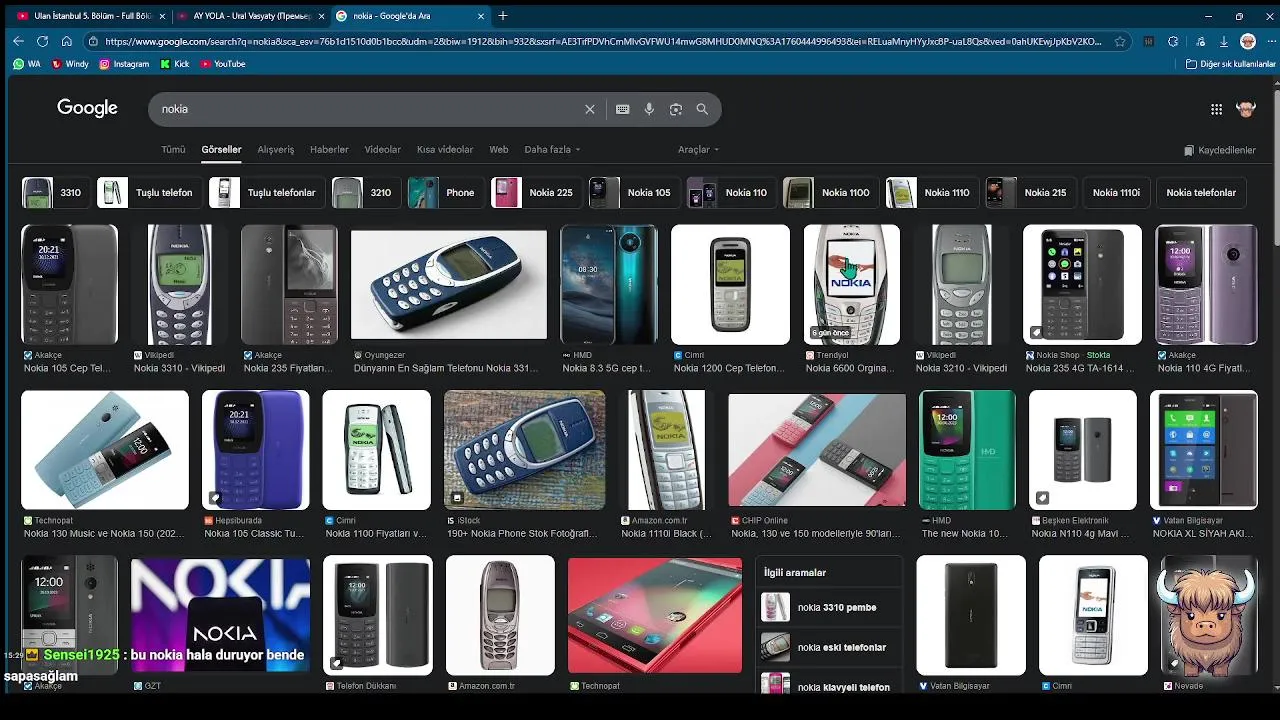Open related search nokia klavyeli telefon
The height and width of the screenshot is (720, 1280).
[829, 685]
